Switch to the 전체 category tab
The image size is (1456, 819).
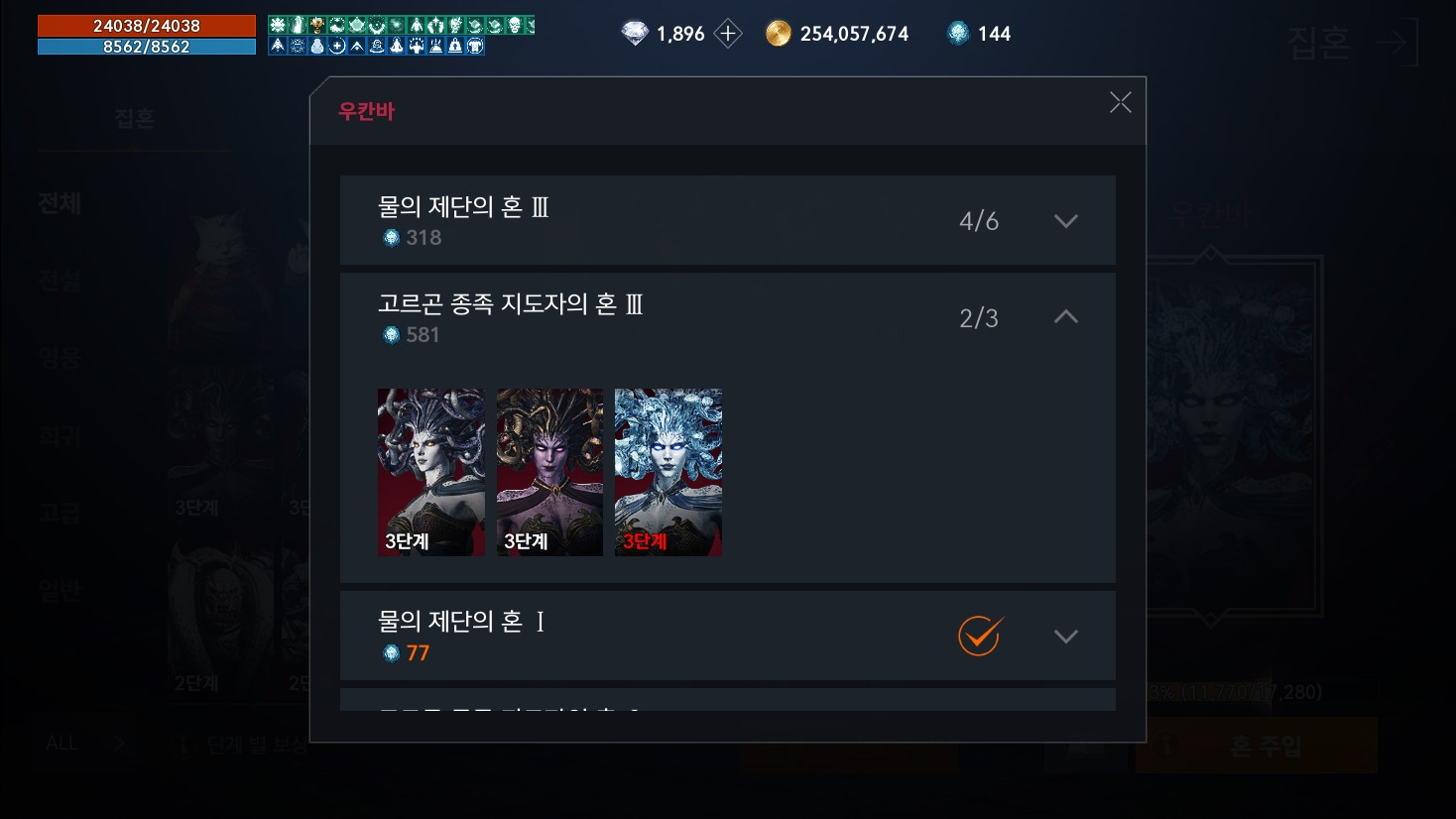tap(60, 203)
